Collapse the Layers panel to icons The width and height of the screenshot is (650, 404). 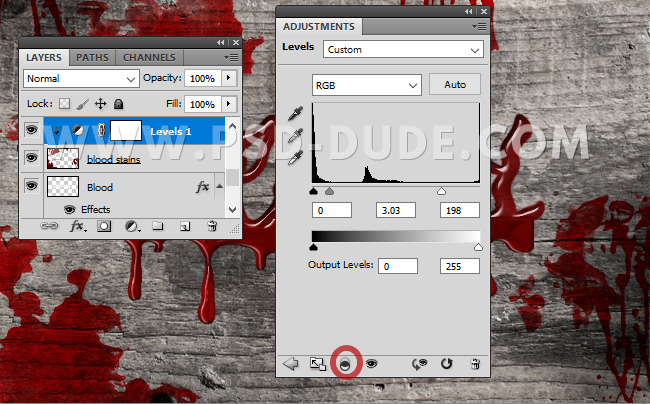point(221,42)
